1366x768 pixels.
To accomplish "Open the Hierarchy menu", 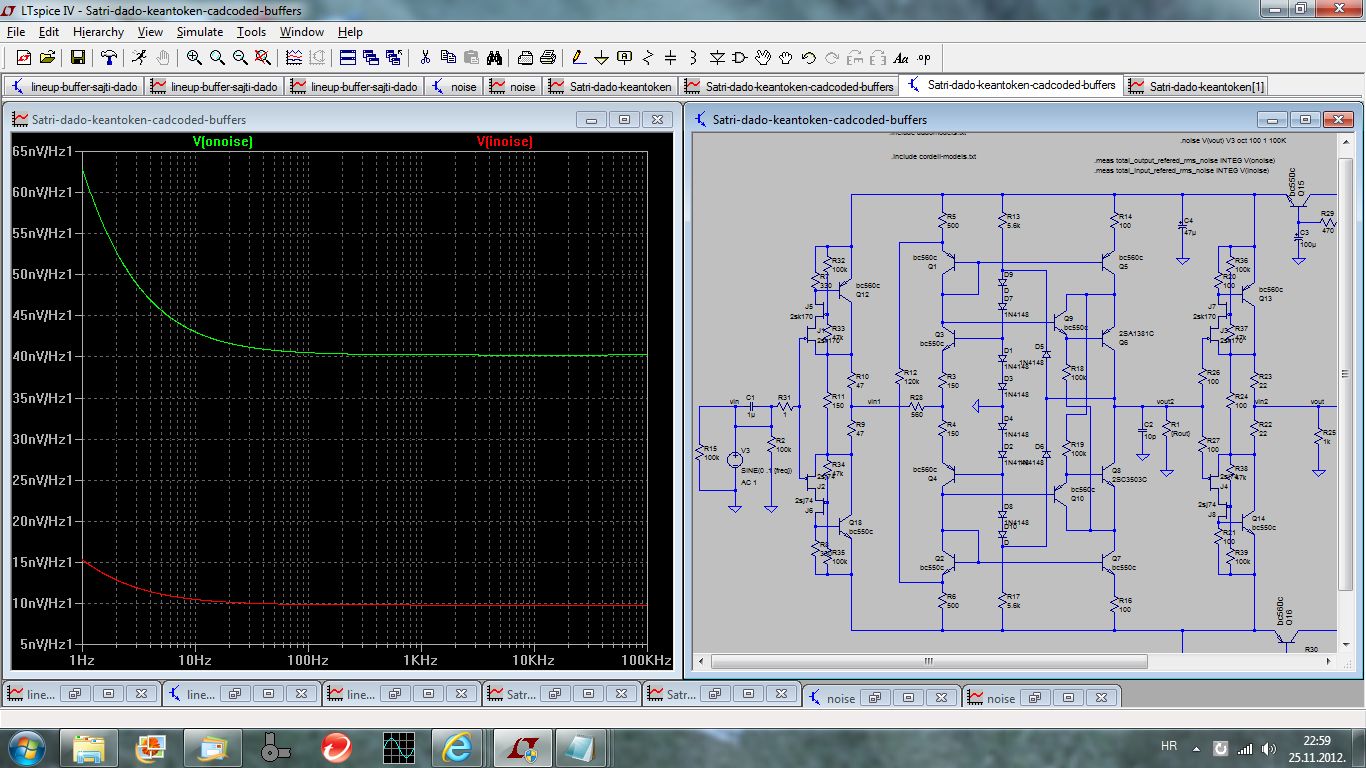I will pyautogui.click(x=98, y=32).
